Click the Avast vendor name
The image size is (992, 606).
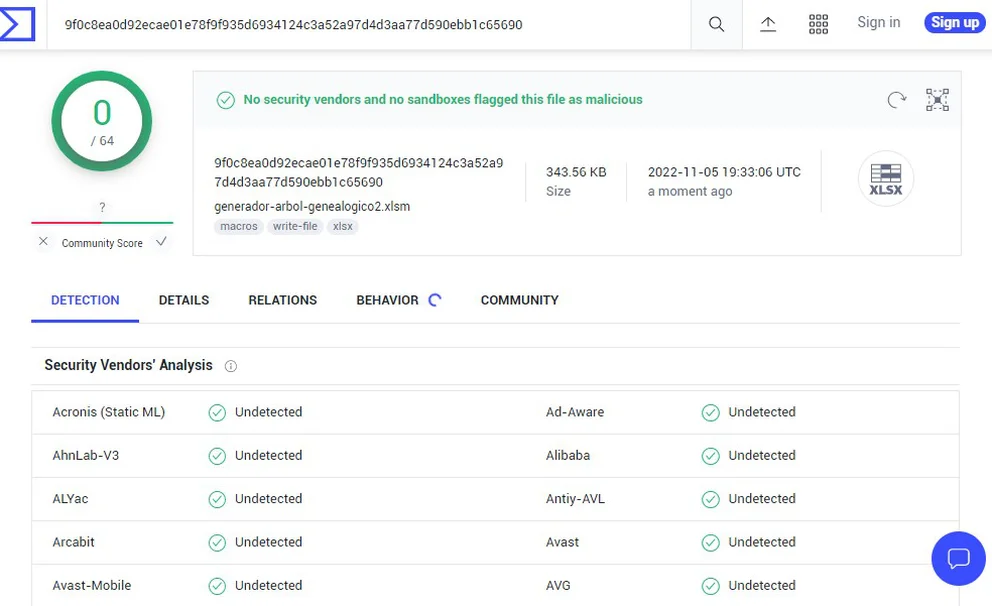click(562, 542)
